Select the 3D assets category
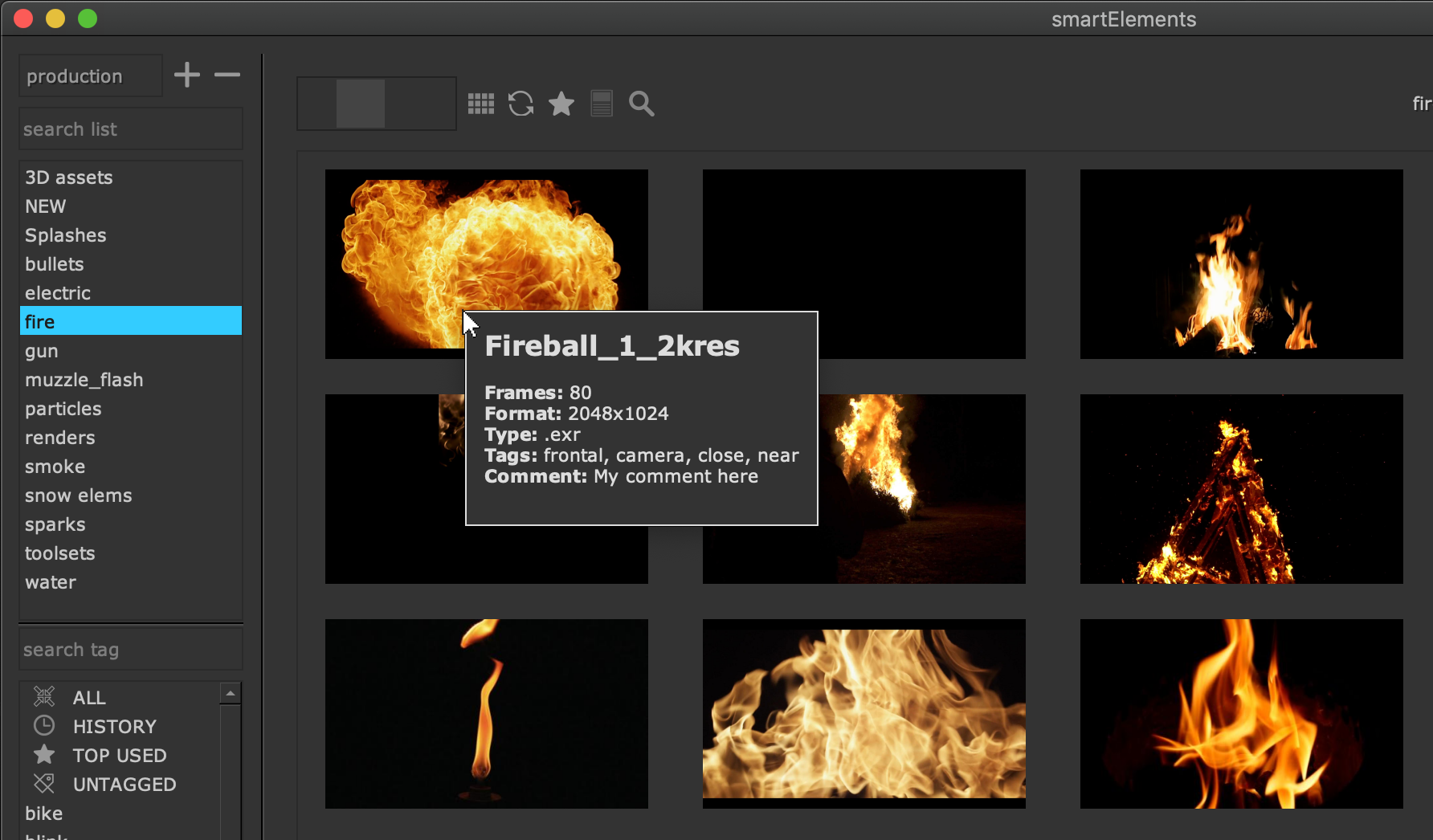The height and width of the screenshot is (840, 1433). [x=68, y=177]
